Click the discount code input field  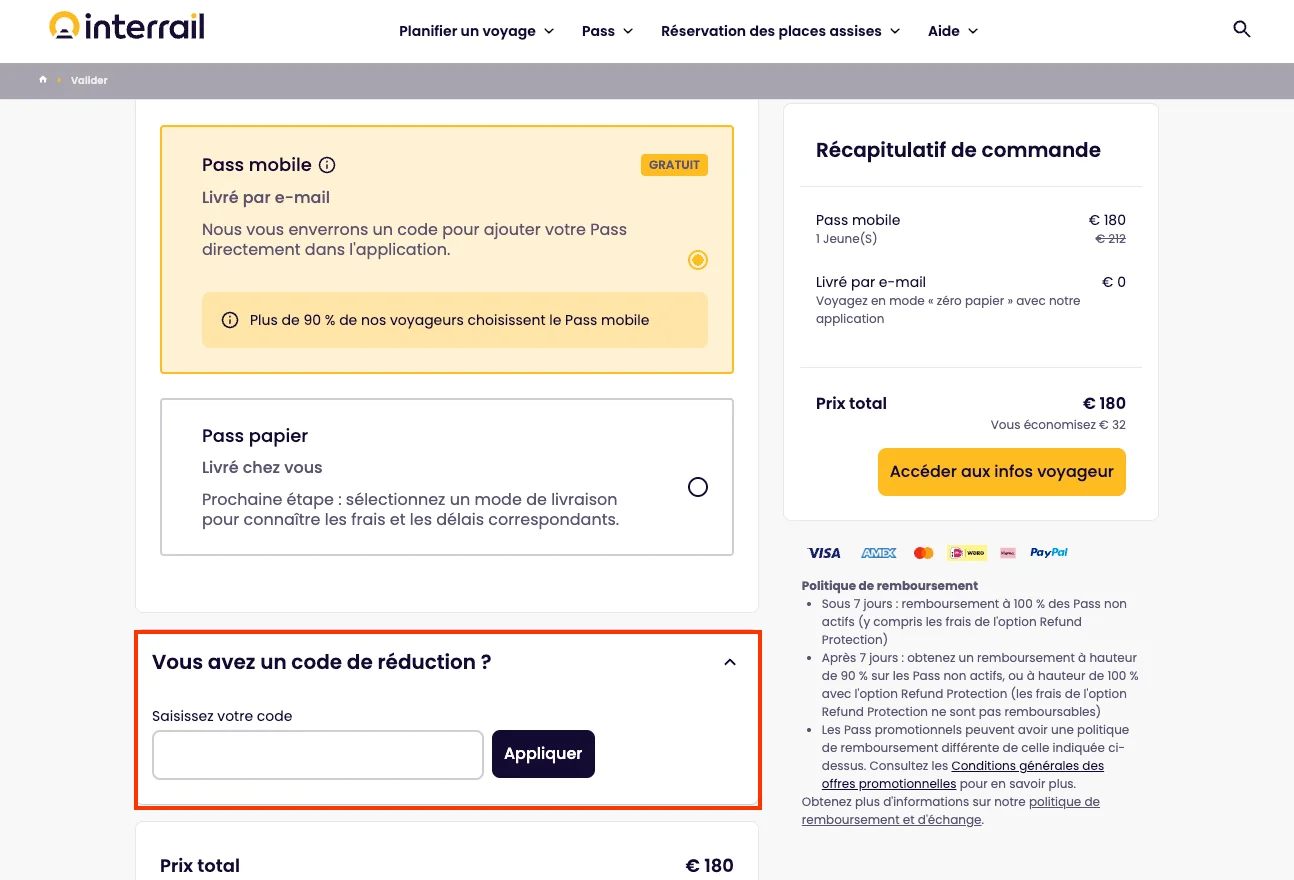click(x=317, y=754)
